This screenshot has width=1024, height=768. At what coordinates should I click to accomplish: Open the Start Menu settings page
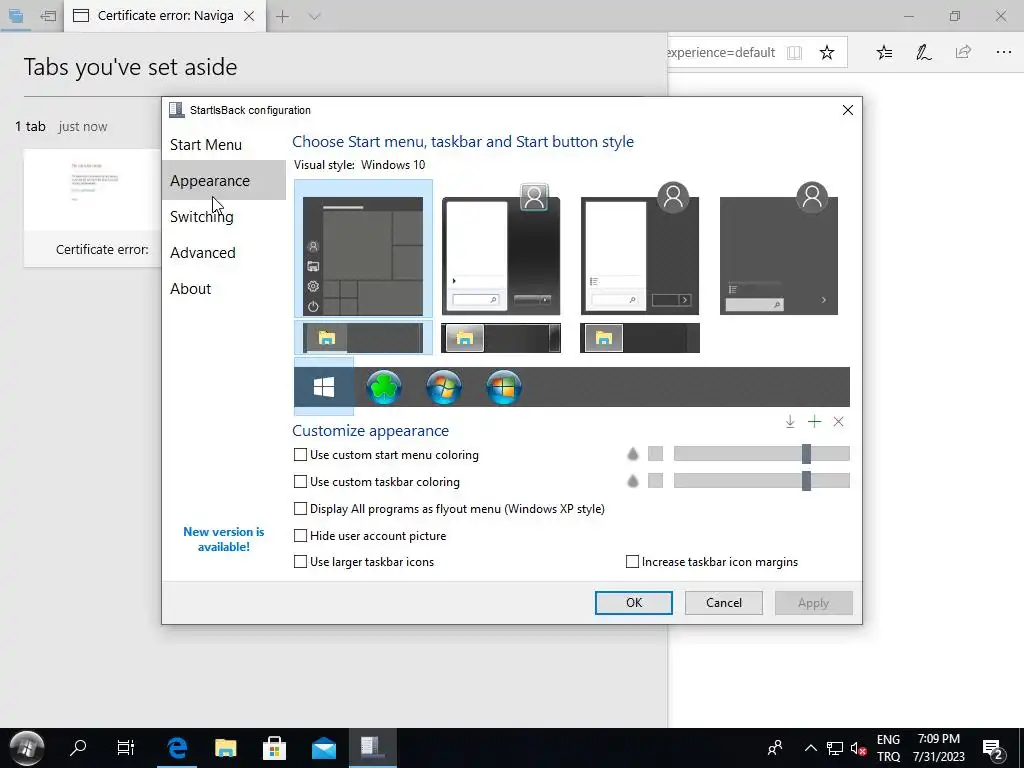point(224,144)
